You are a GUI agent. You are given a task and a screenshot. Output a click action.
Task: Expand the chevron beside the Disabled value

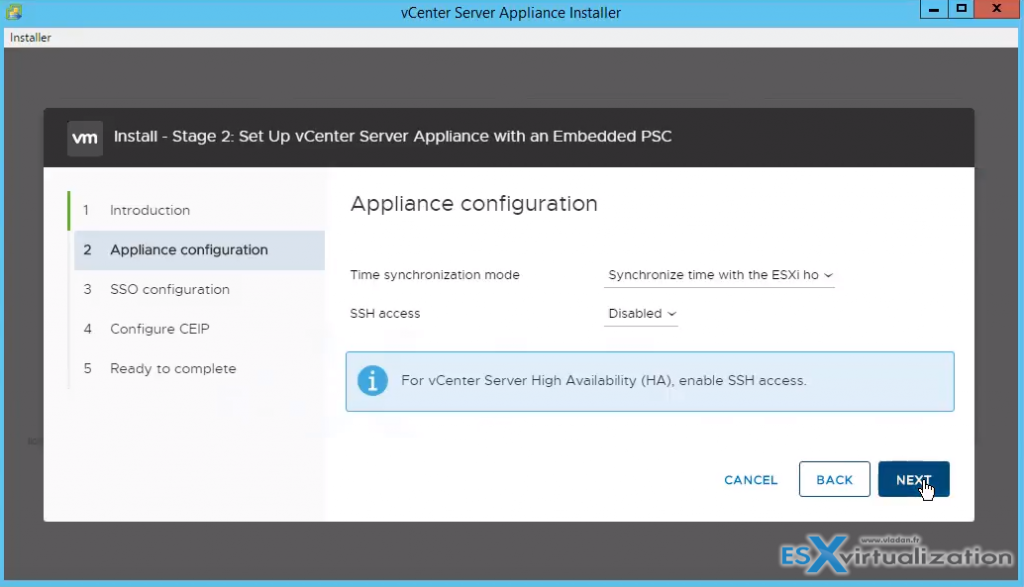coord(672,315)
